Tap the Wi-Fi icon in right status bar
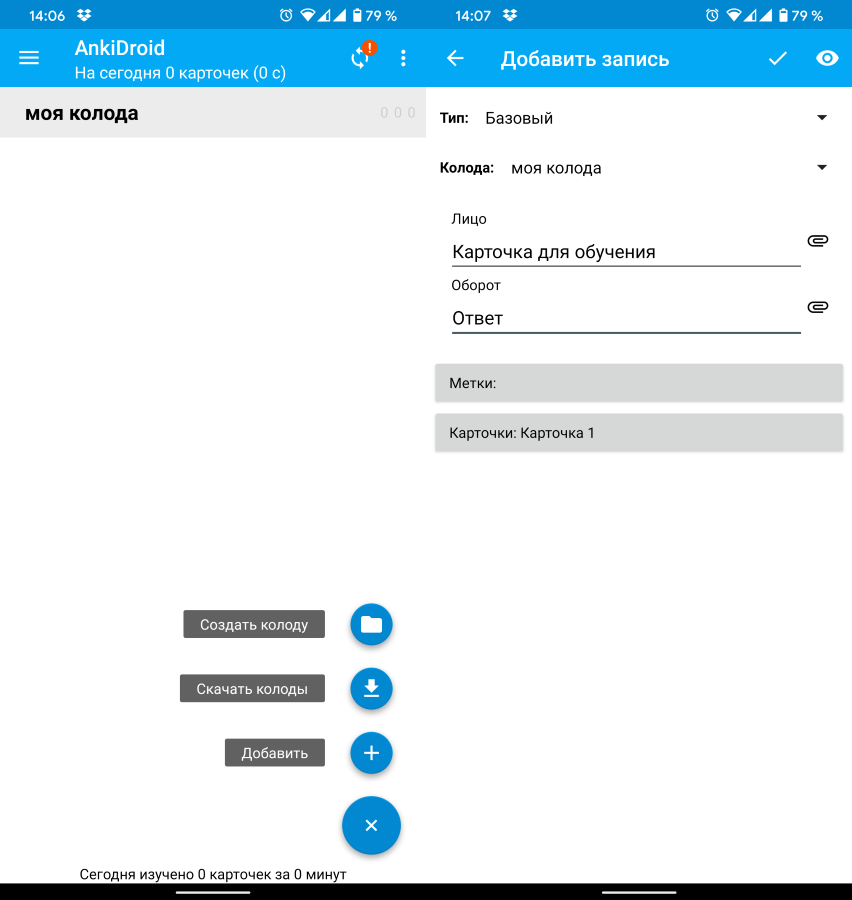The image size is (852, 900). [x=734, y=15]
